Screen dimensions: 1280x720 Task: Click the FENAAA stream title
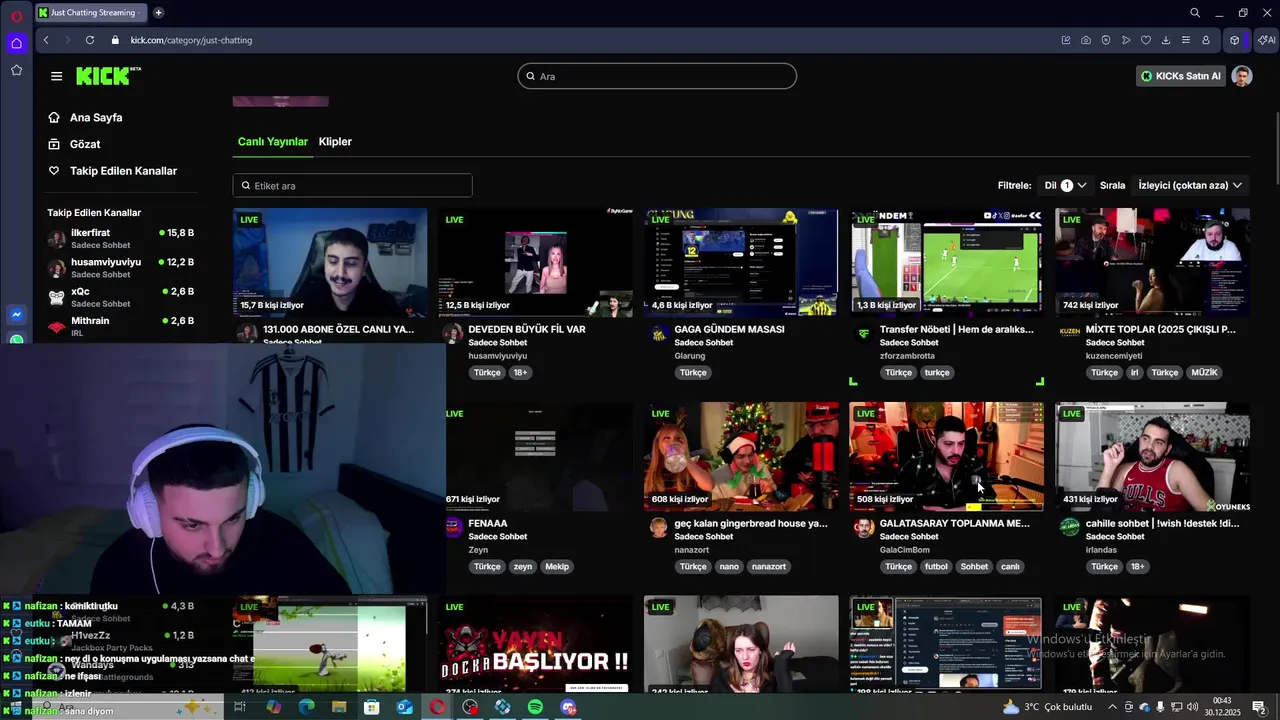point(488,523)
